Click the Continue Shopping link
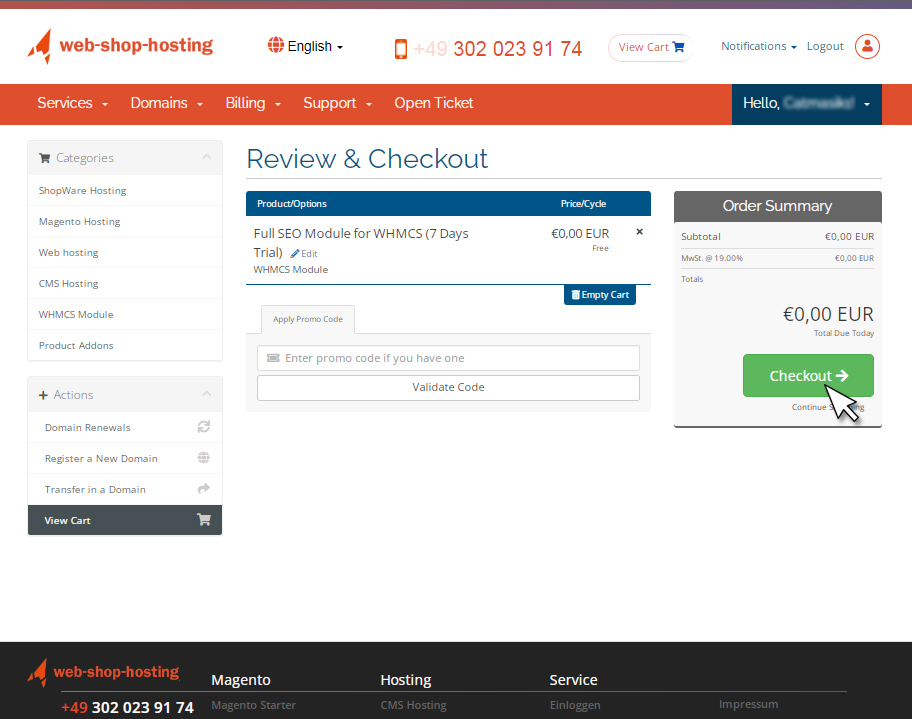This screenshot has width=912, height=719. click(x=828, y=407)
